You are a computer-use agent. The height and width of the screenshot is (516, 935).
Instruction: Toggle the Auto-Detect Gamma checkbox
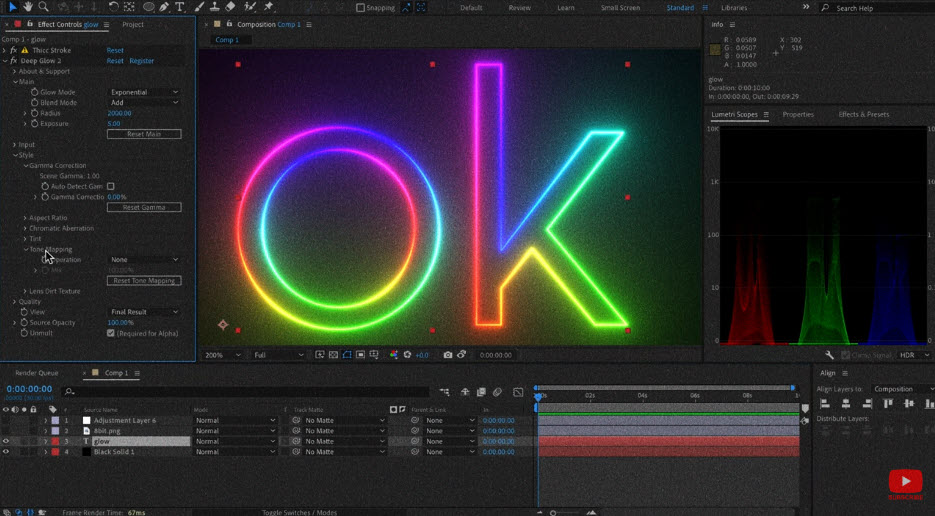coord(110,186)
